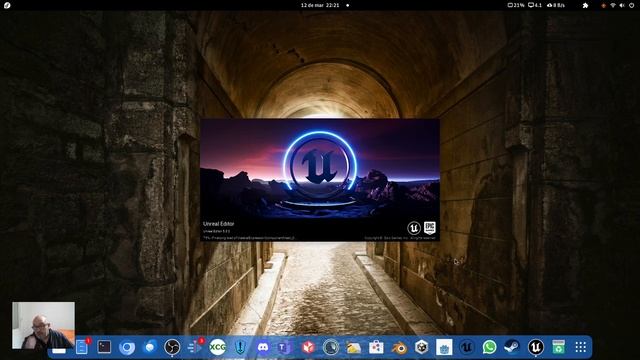This screenshot has height=360, width=640.
Task: Launch Steam from the dock
Action: tap(511, 347)
